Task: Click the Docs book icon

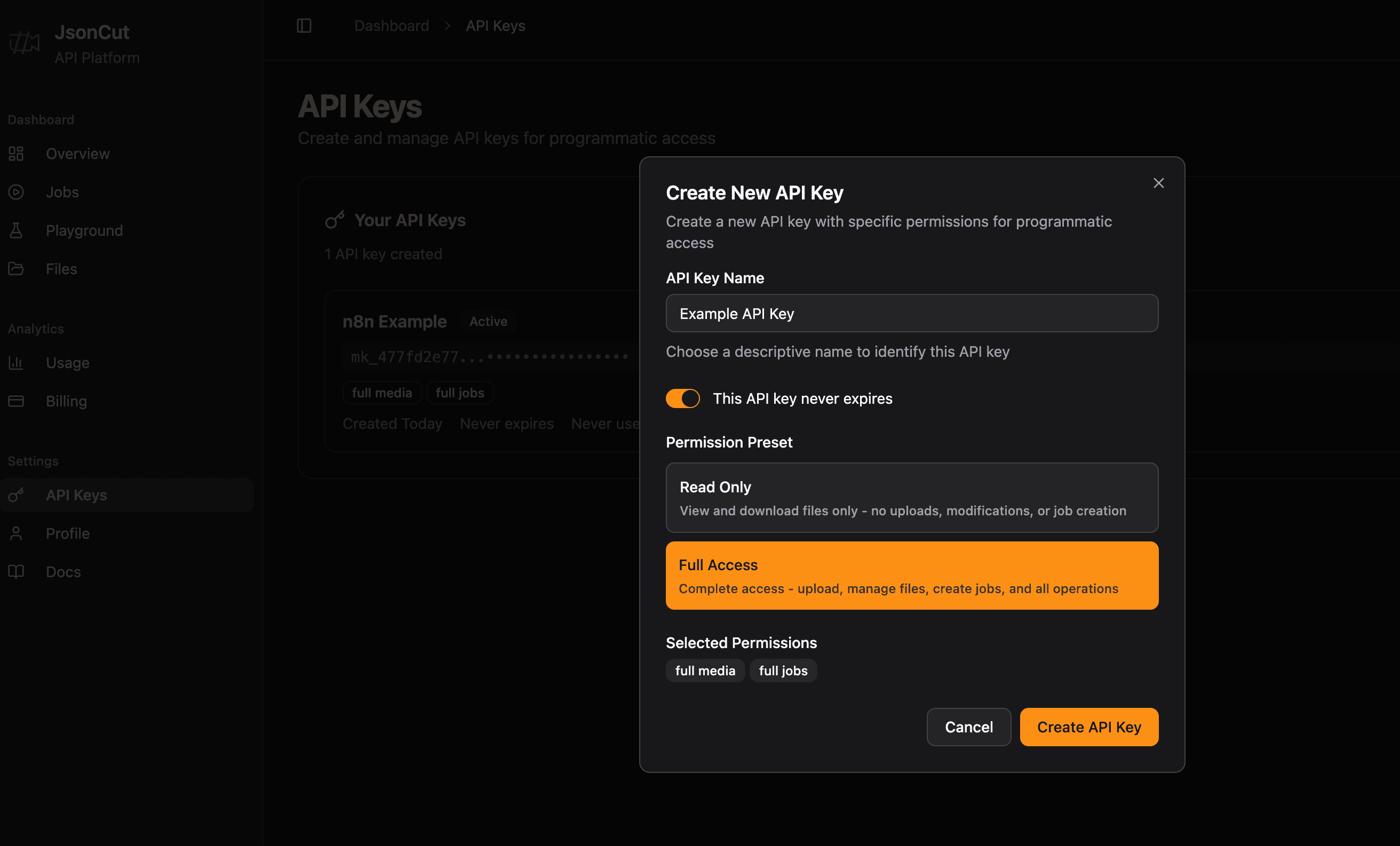Action: click(16, 572)
